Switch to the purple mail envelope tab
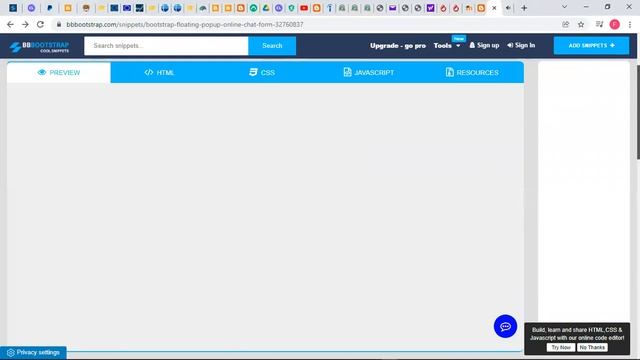This screenshot has width=640, height=360. point(393,8)
